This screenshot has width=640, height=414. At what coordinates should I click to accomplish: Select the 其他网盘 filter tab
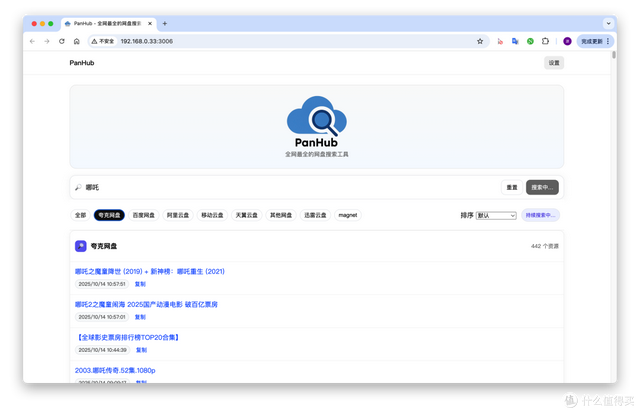pos(281,215)
